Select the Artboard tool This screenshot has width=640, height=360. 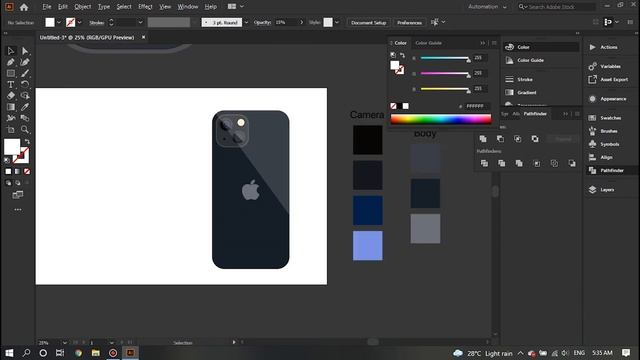[11, 129]
